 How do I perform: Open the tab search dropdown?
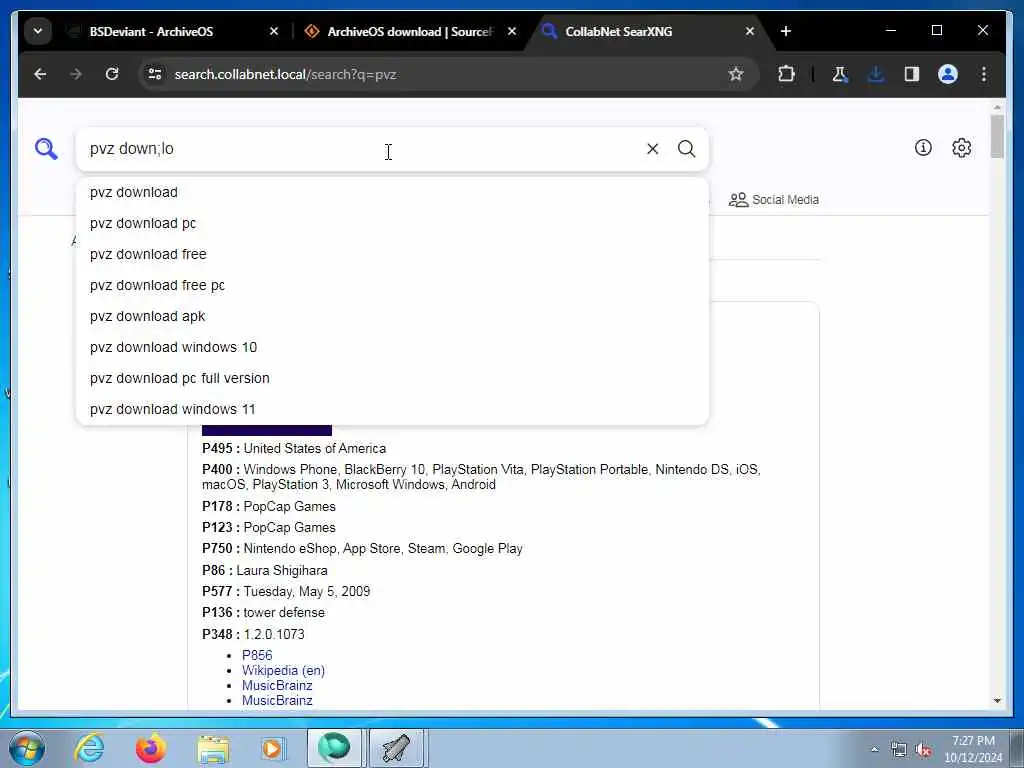coord(38,31)
